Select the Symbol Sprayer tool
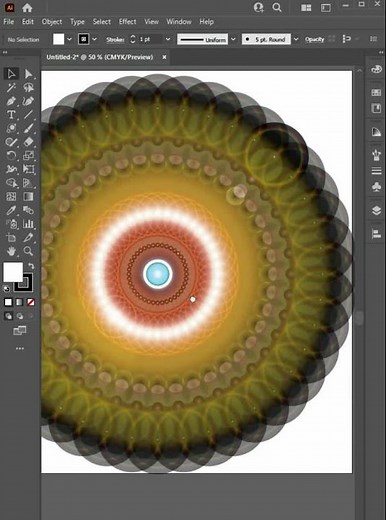Screen dimensions: 386x520 (x=11, y=224)
